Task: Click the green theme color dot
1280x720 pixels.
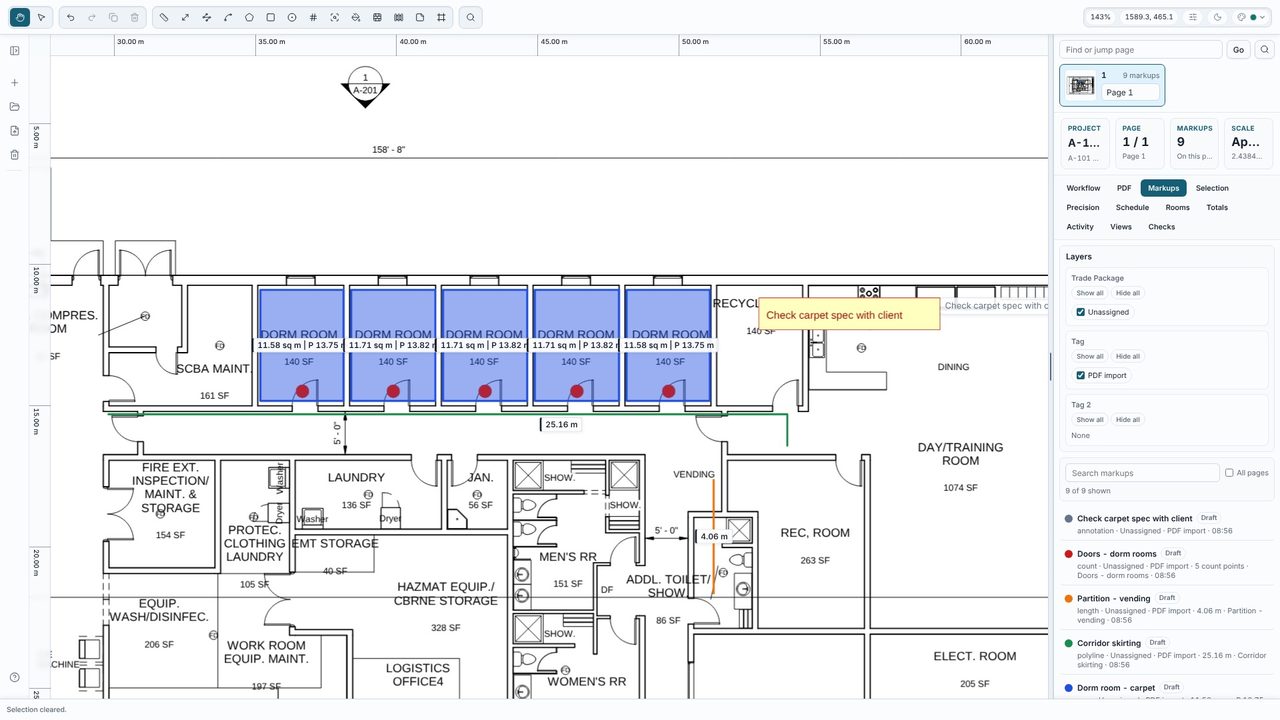Action: [1253, 17]
